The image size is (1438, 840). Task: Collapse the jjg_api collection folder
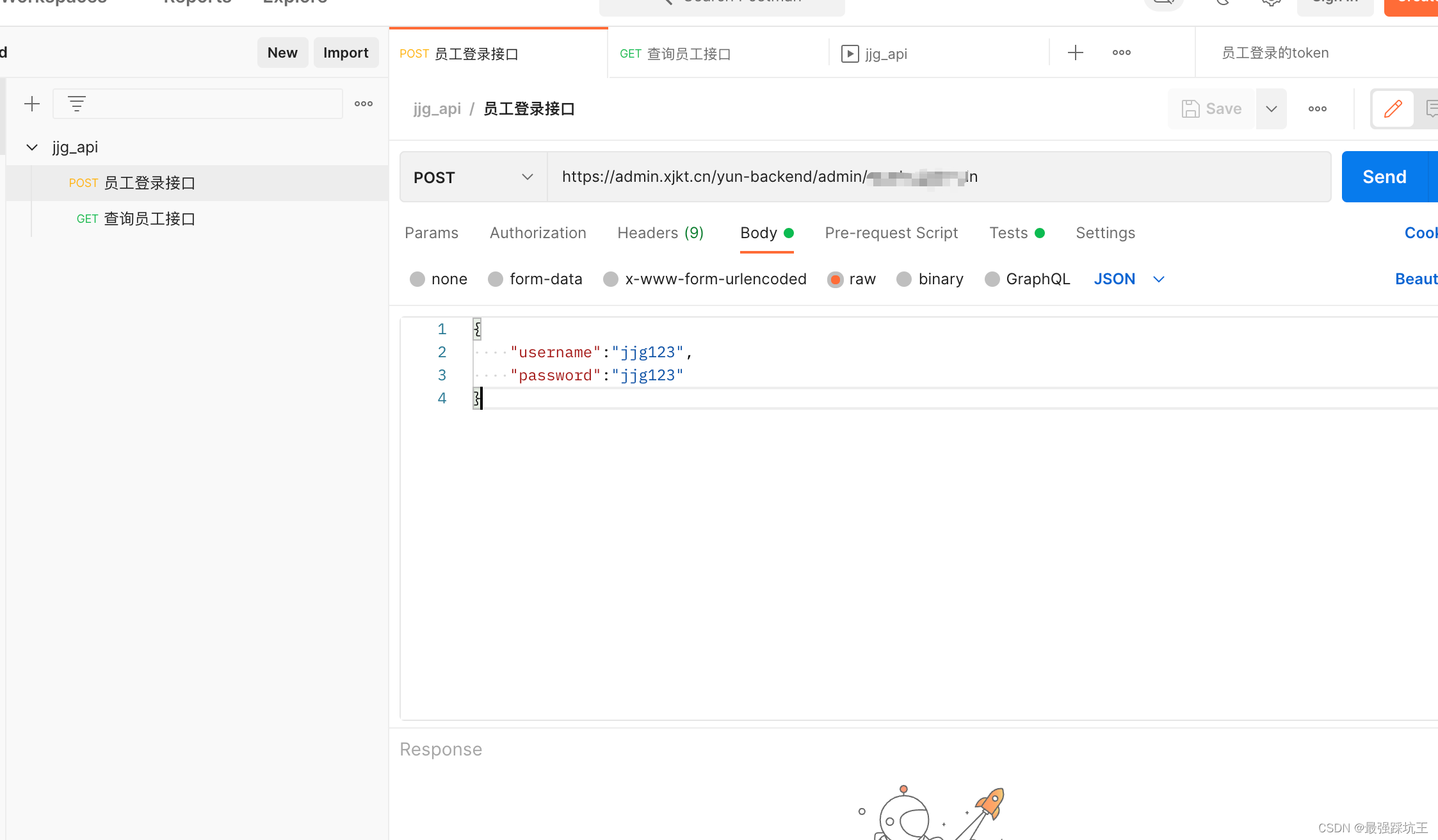(x=32, y=147)
